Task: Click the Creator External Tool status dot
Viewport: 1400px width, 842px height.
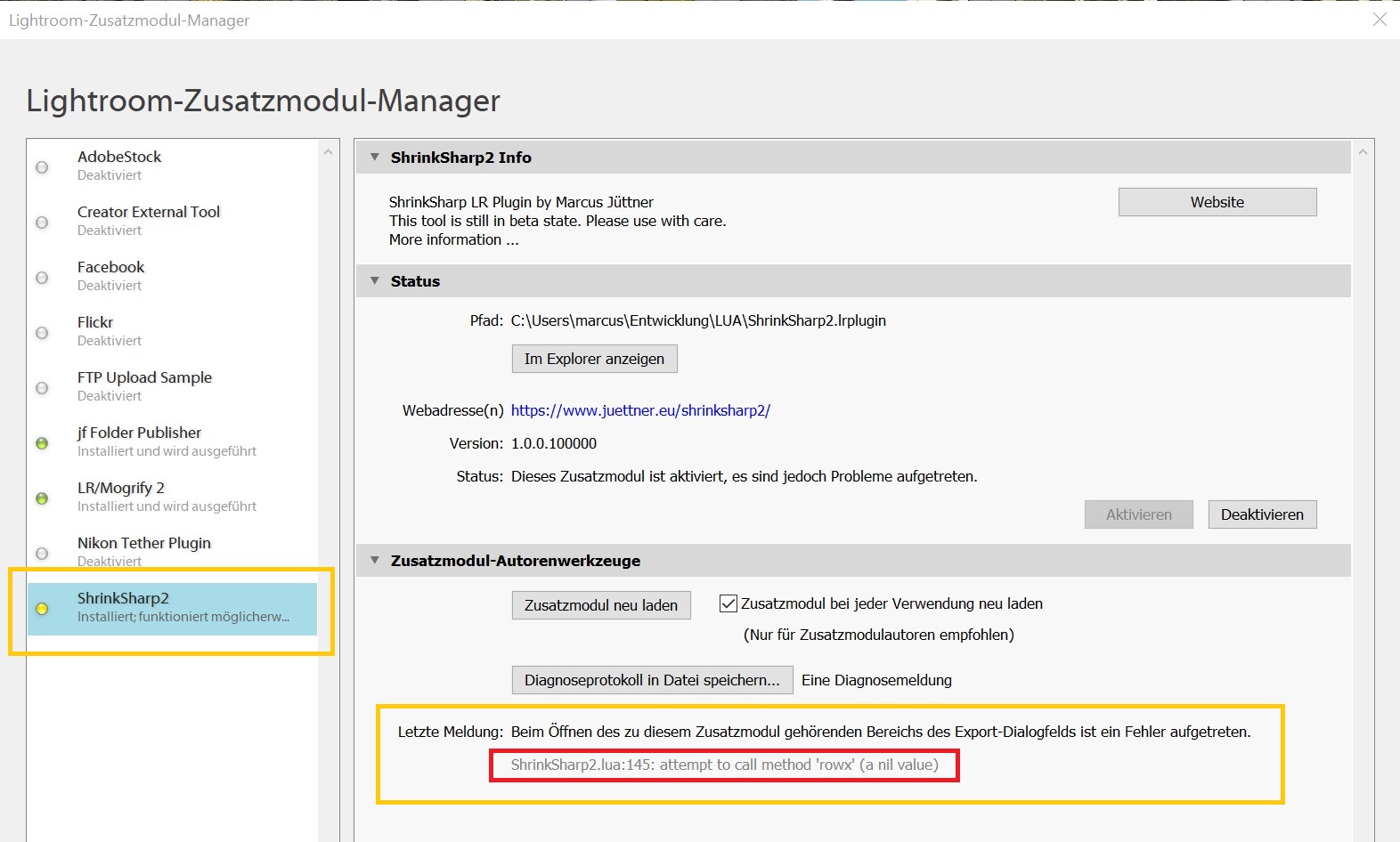Action: [42, 223]
